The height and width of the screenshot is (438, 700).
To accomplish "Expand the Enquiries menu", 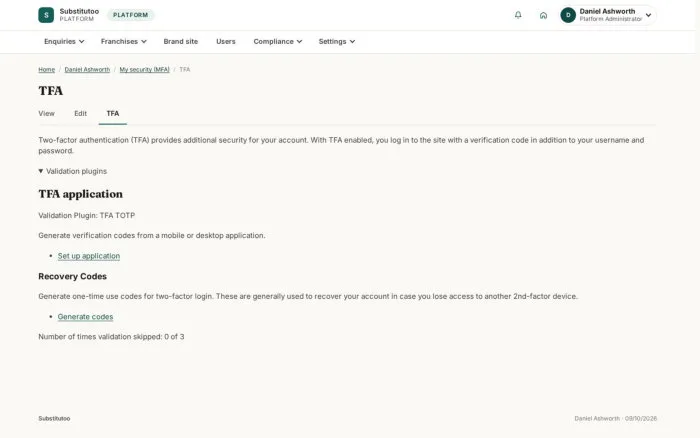I will pyautogui.click(x=64, y=42).
